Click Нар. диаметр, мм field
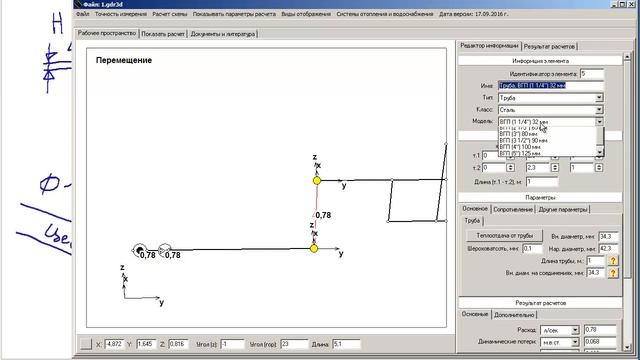Viewport: 640px width, 360px height. pyautogui.click(x=608, y=249)
